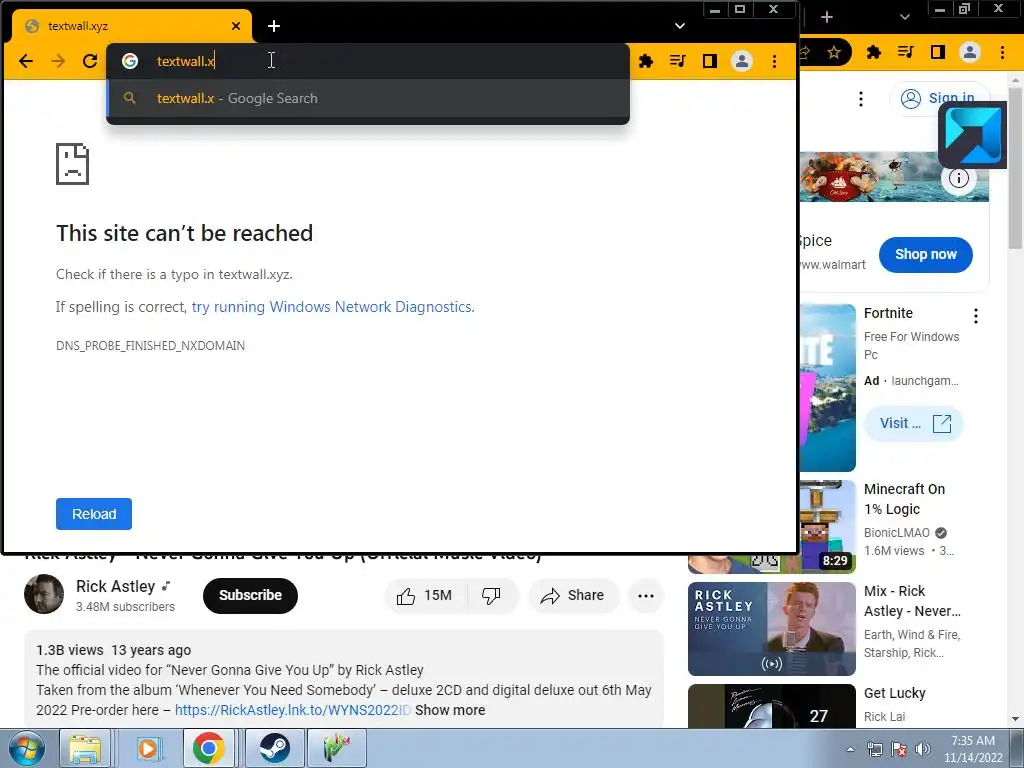This screenshot has width=1024, height=768.
Task: Show hidden system tray icons
Action: [x=850, y=749]
